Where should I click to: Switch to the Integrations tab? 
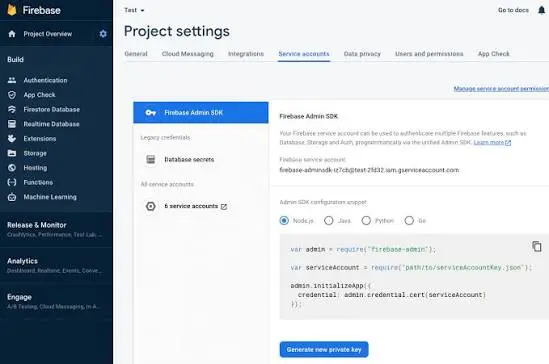click(246, 54)
